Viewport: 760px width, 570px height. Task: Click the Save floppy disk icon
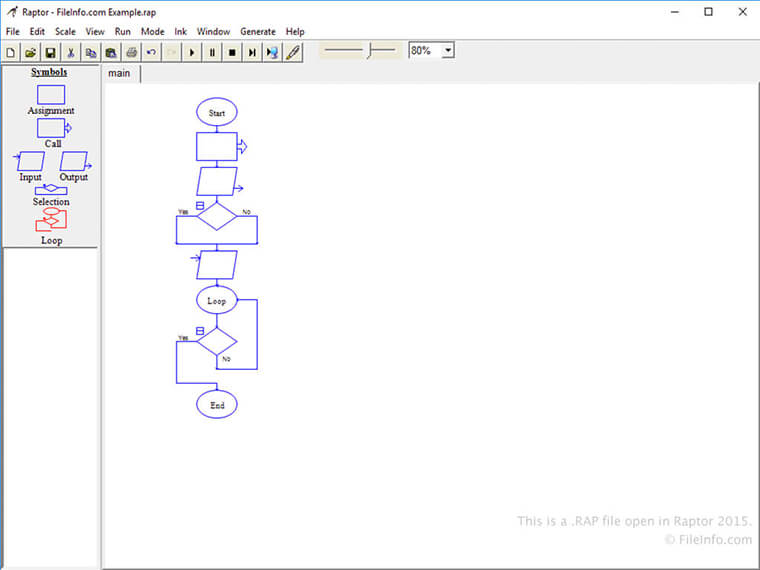[x=50, y=52]
